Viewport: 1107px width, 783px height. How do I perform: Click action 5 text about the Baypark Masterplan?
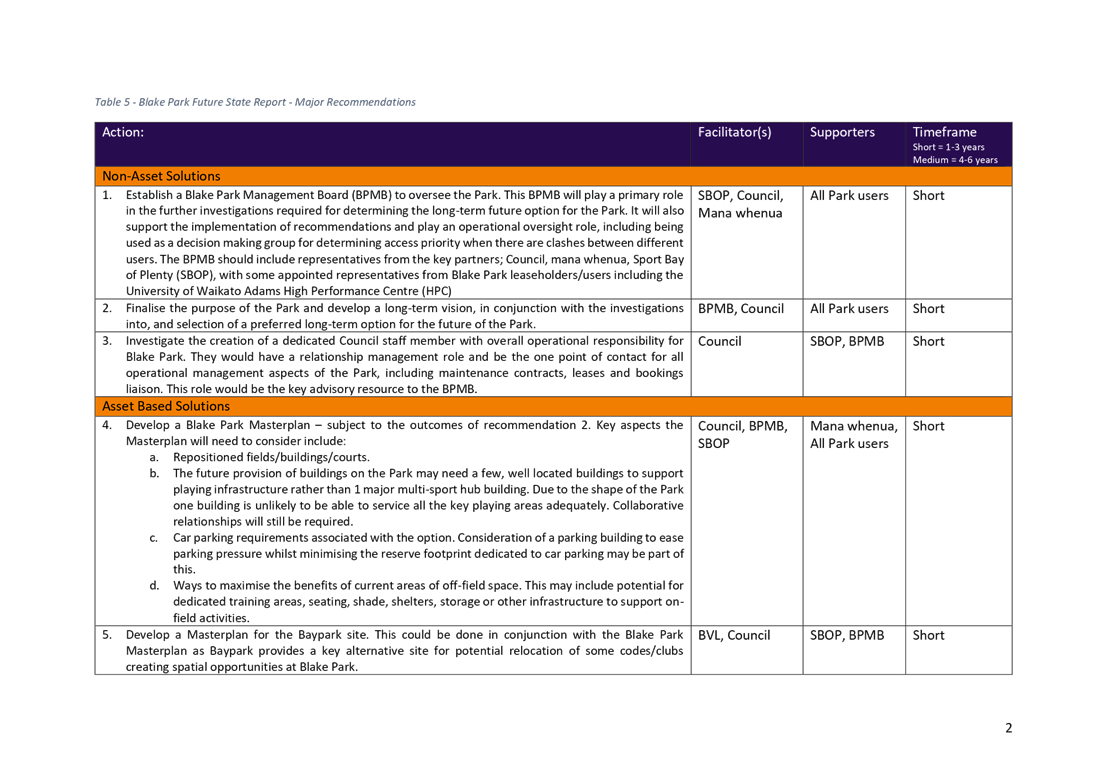[x=405, y=651]
